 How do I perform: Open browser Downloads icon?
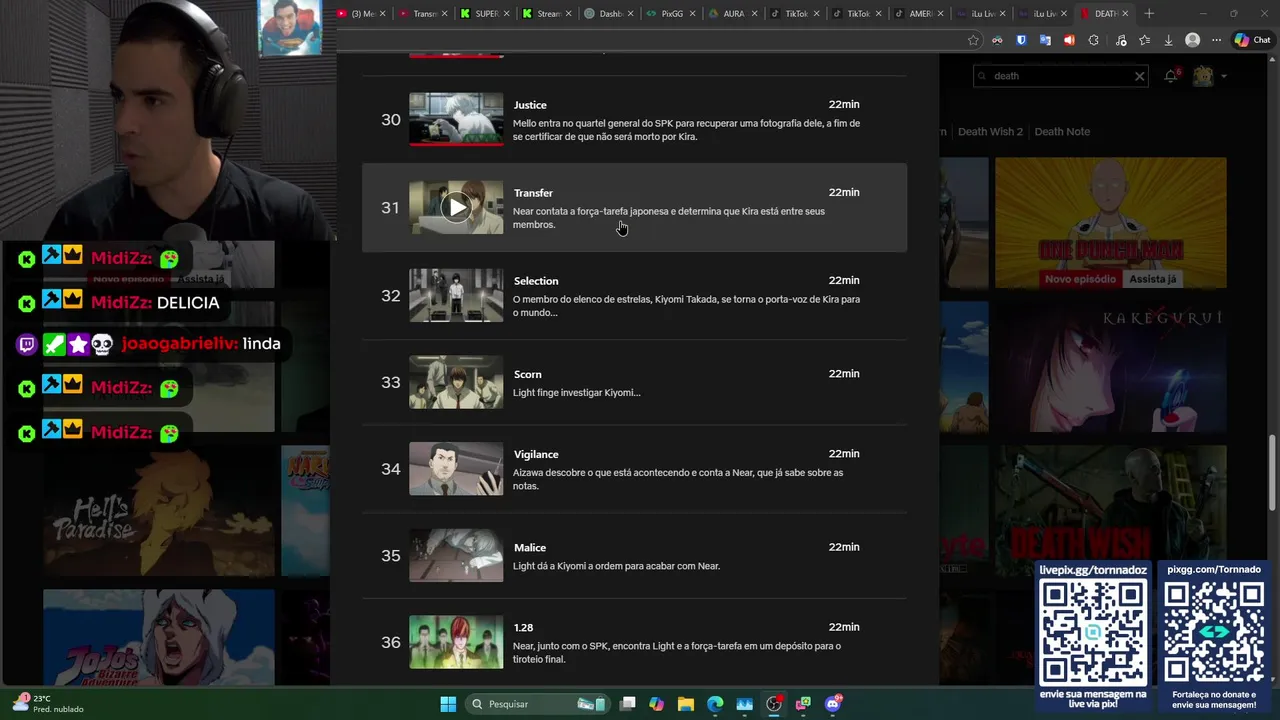click(1168, 40)
